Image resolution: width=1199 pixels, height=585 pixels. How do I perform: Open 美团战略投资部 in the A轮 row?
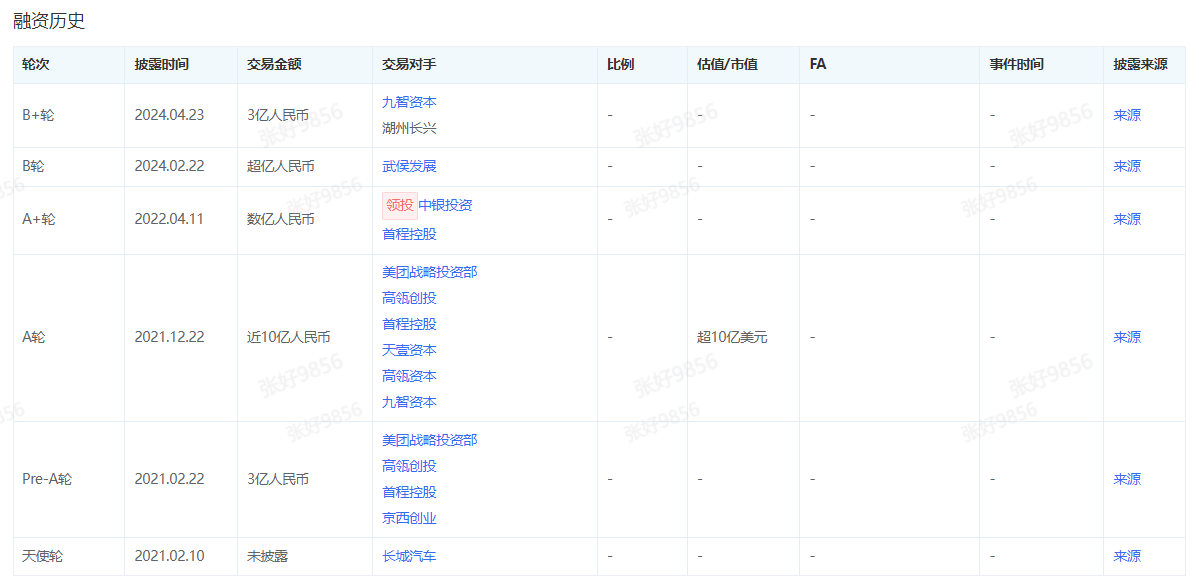(x=430, y=271)
